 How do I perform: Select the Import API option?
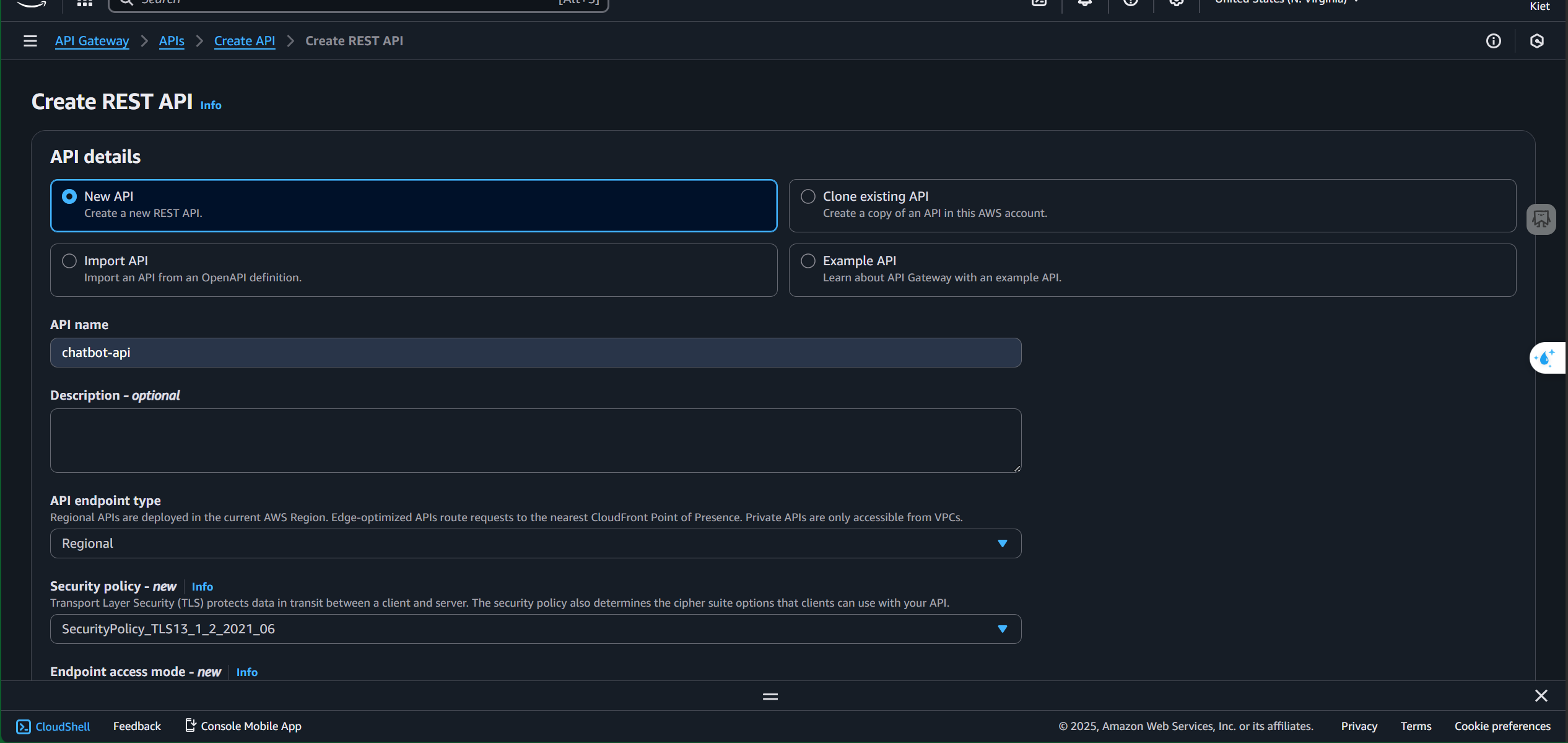pos(69,261)
